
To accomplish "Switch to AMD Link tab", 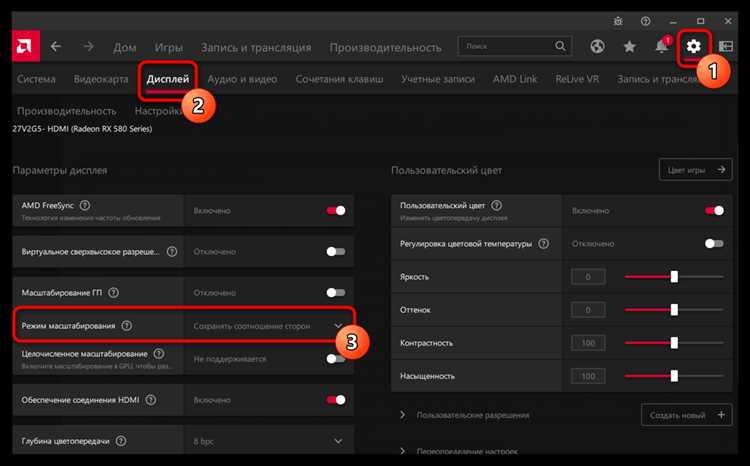I will coord(515,79).
